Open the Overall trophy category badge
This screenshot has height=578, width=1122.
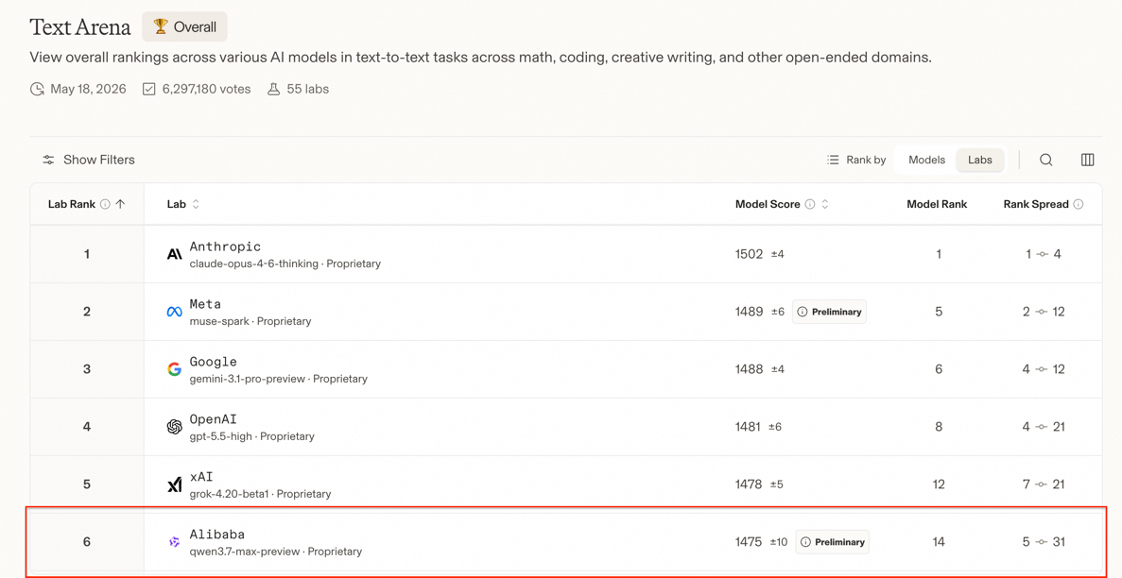[x=185, y=27]
